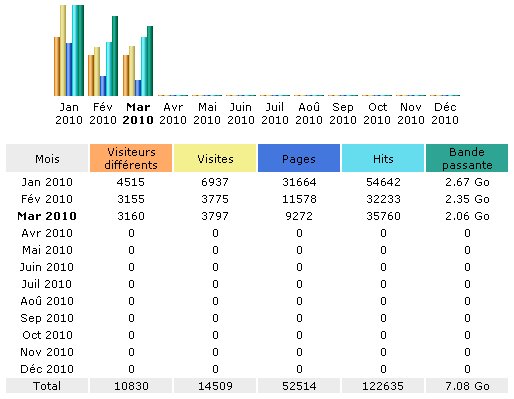Click the 2.06 Go bandwidth value
Image resolution: width=514 pixels, height=399 pixels.
pos(467,216)
